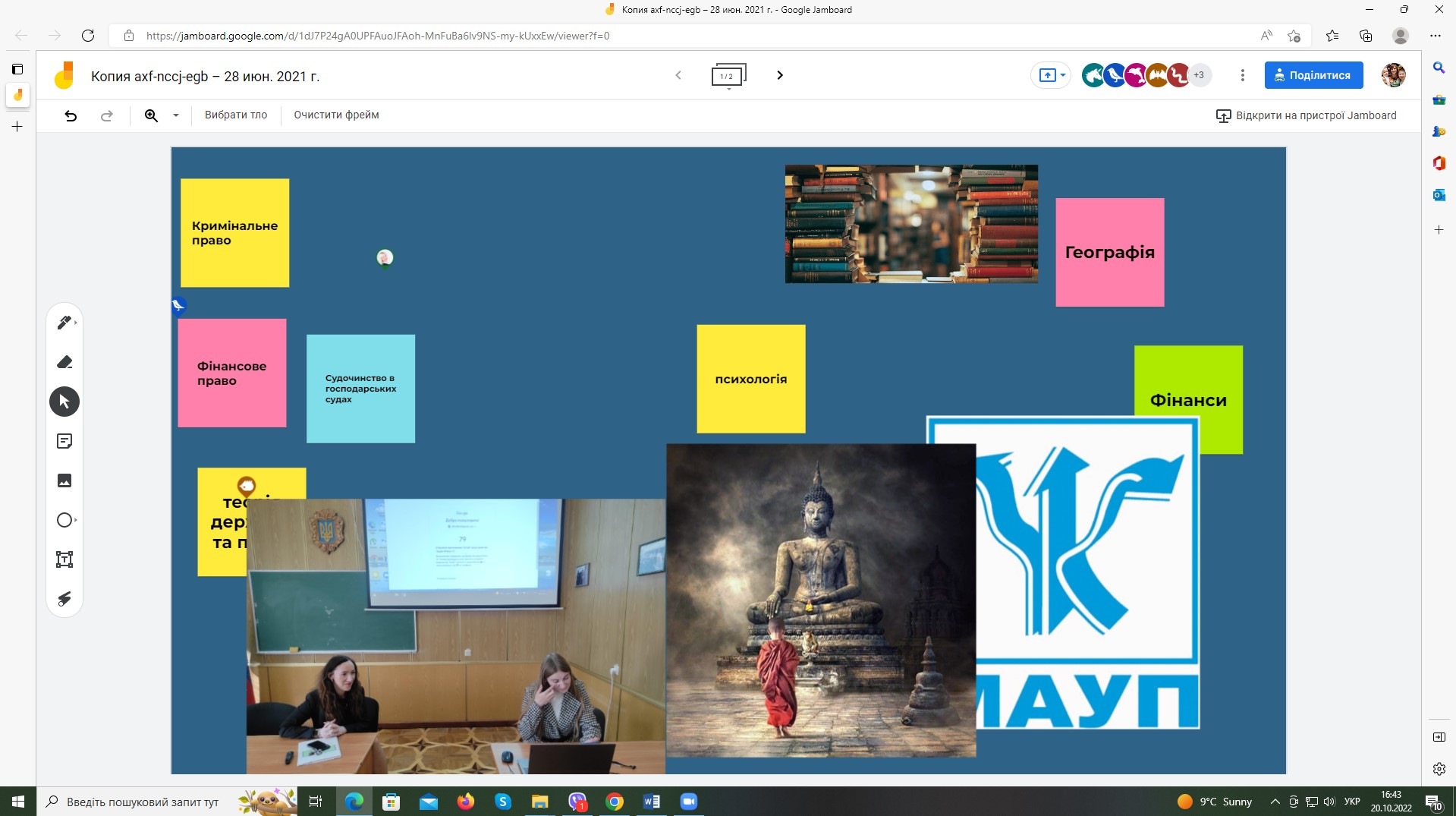Viewport: 1456px width, 816px height.
Task: Go to the next frame
Action: coord(780,75)
